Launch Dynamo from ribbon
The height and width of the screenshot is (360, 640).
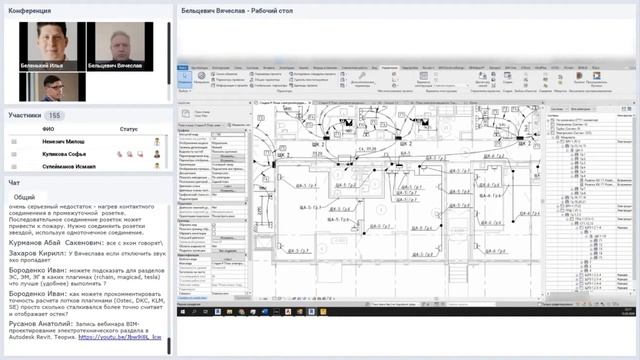click(579, 78)
